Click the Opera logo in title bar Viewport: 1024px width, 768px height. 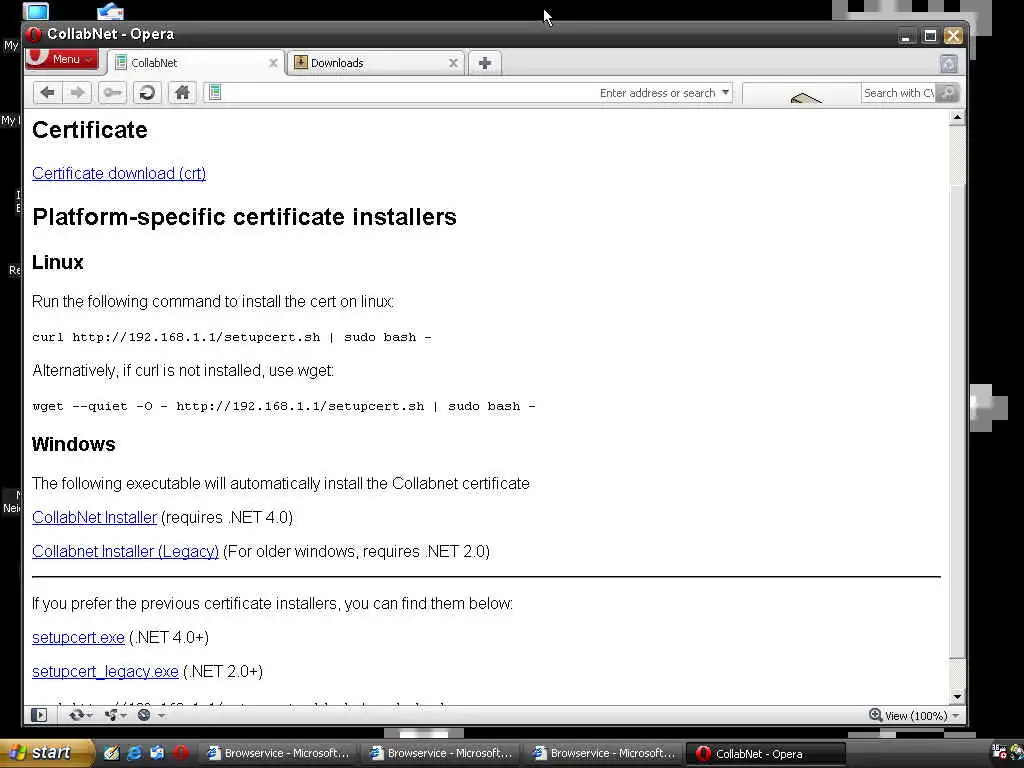(34, 34)
